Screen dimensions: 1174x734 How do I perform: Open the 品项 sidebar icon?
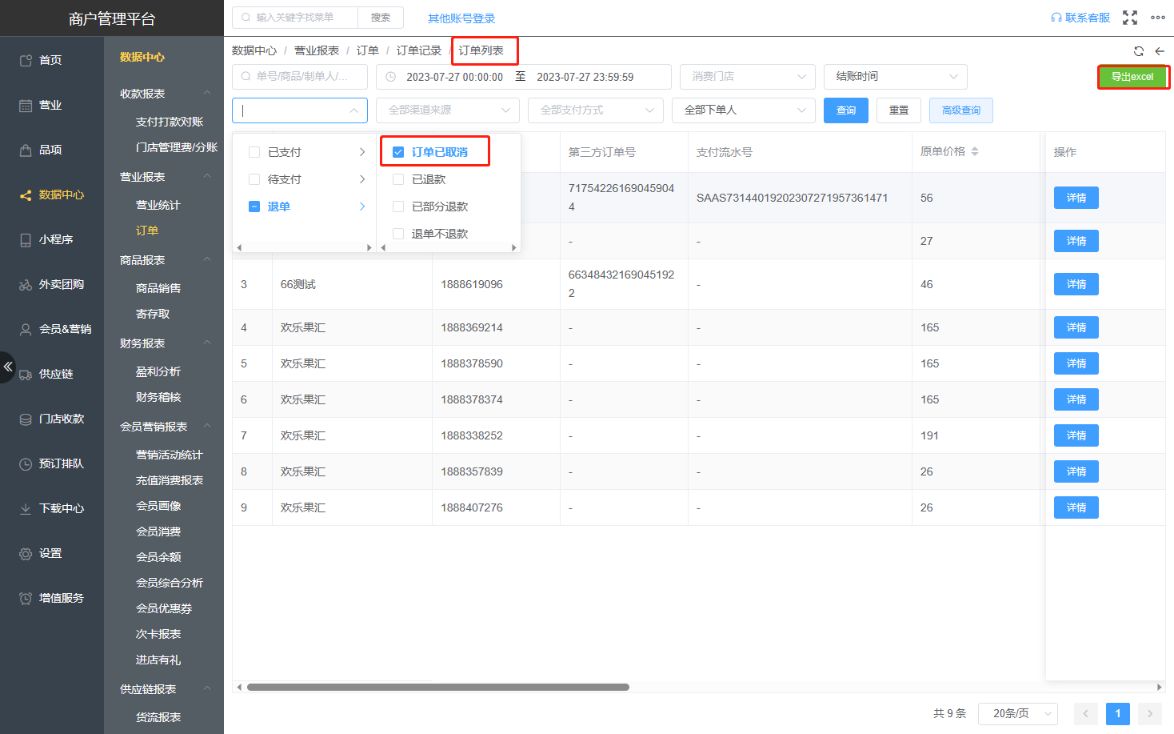click(x=25, y=150)
